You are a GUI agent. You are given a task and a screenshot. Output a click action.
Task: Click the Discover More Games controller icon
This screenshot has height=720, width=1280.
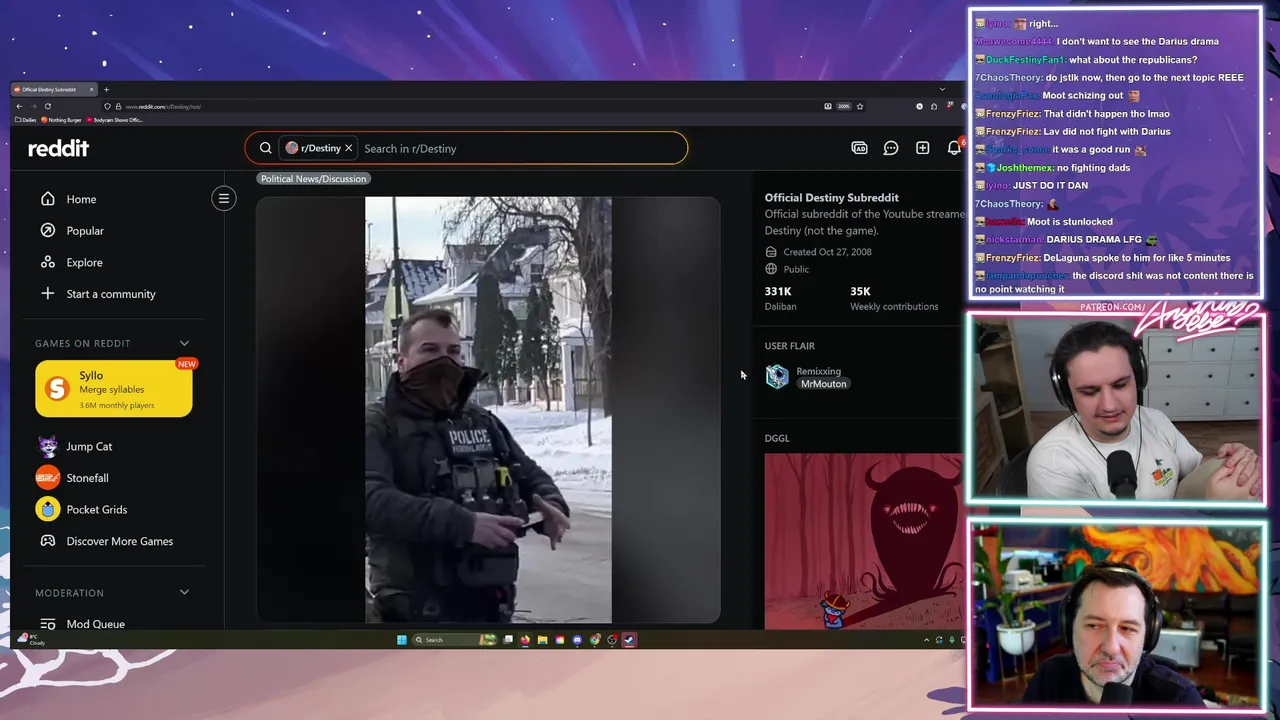[x=47, y=541]
